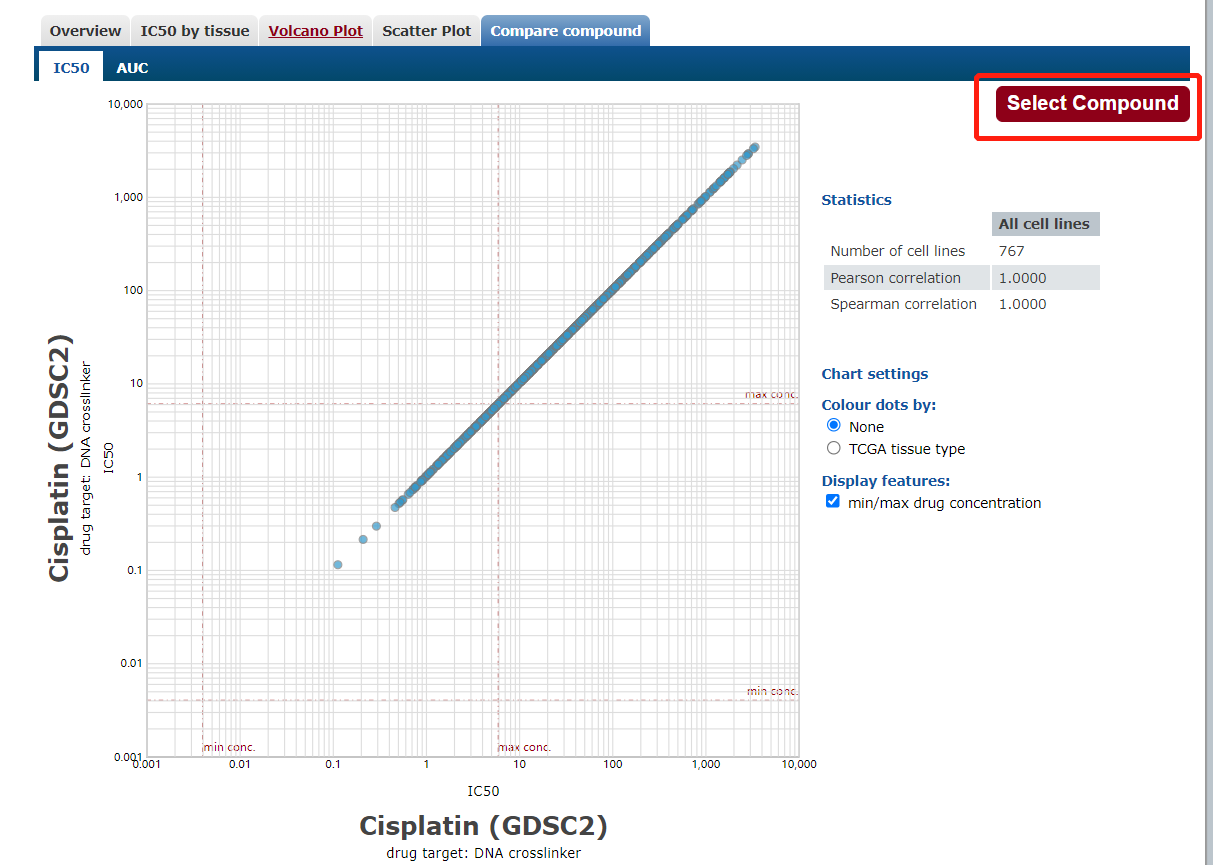This screenshot has height=865, width=1213.
Task: Select the IC50 sub-tab
Action: [x=71, y=68]
